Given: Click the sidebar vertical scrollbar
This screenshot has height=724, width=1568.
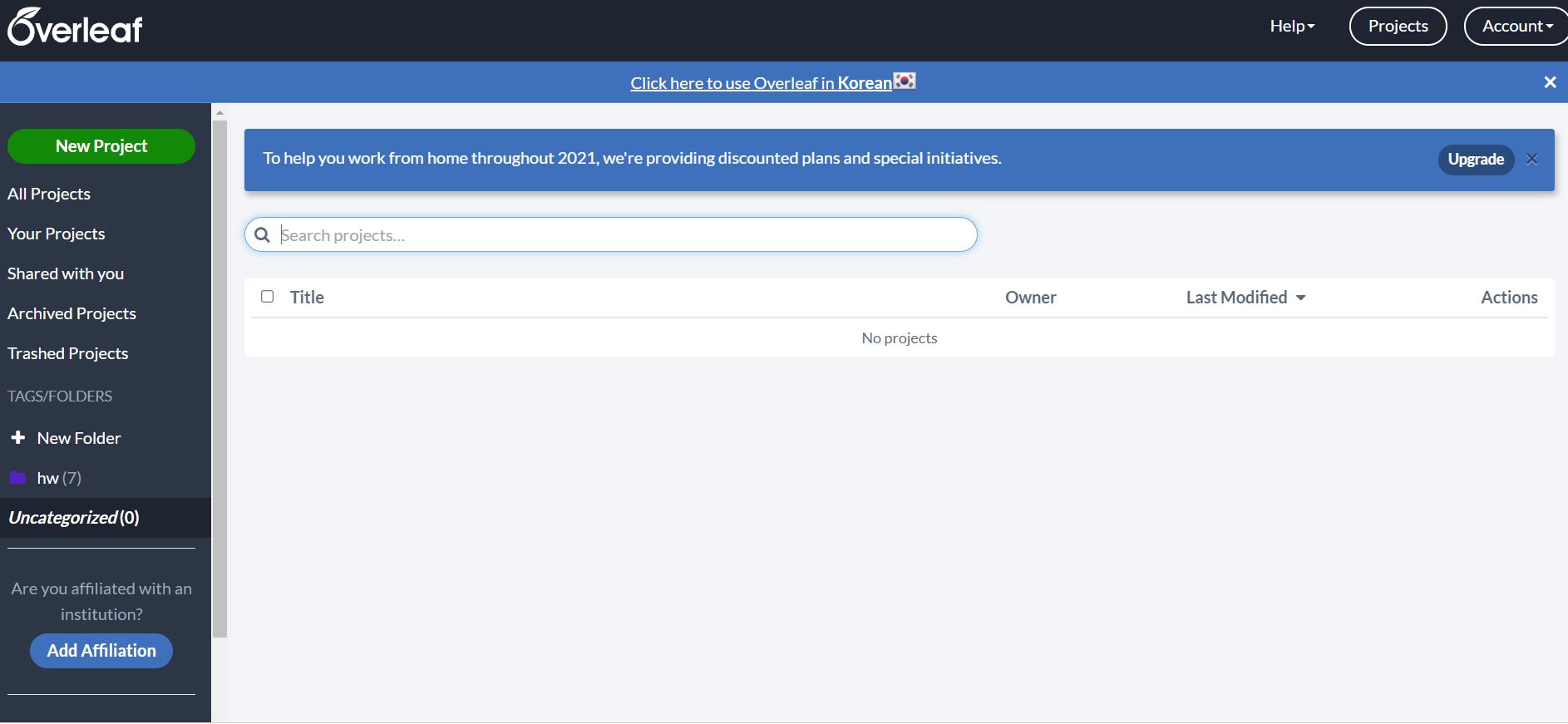Looking at the screenshot, I should pos(219,379).
